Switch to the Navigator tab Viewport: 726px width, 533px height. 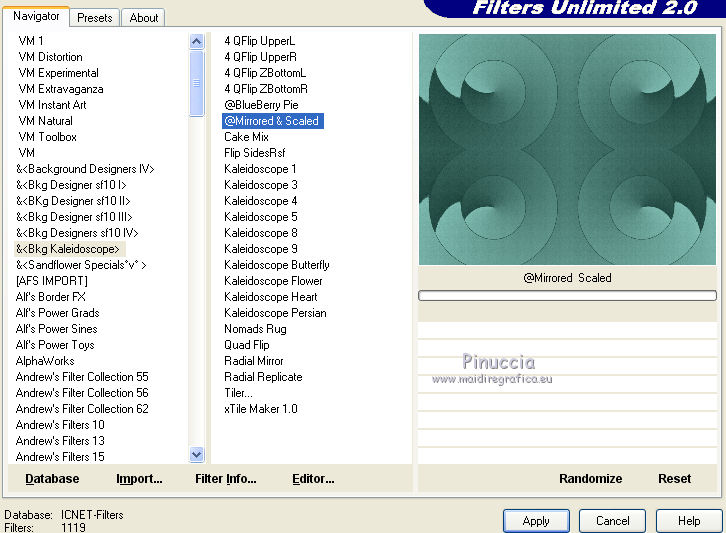point(36,16)
